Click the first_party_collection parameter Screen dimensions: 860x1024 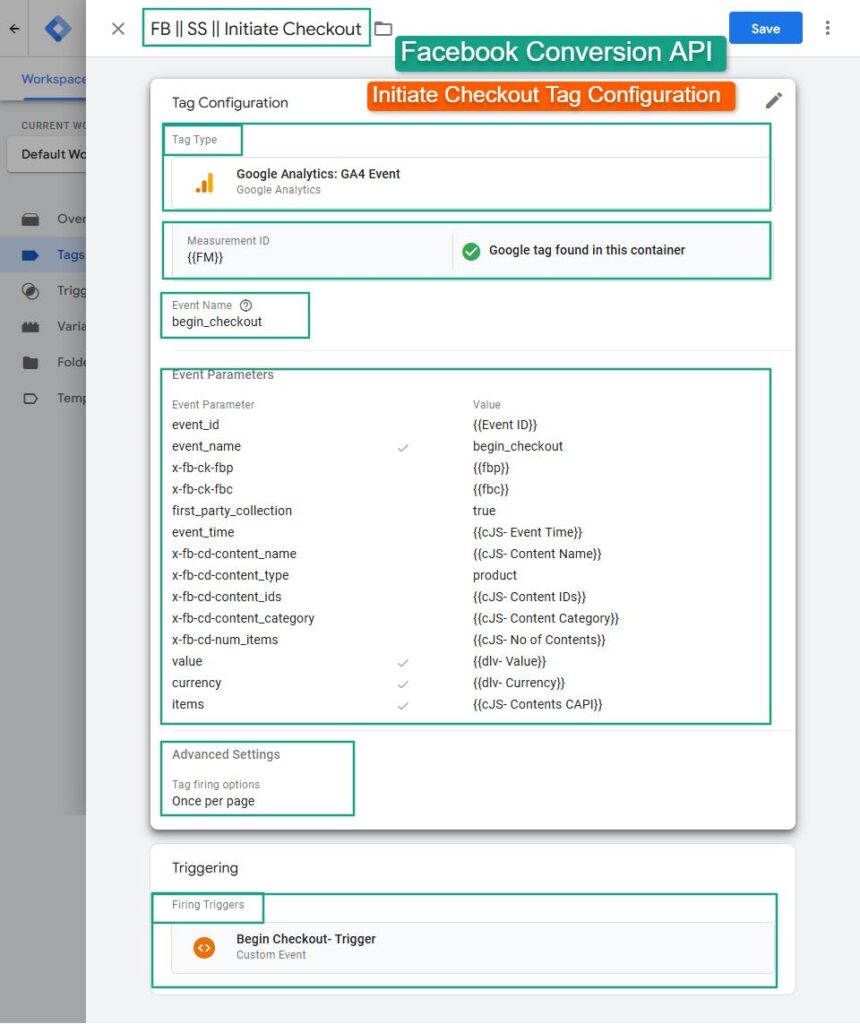[x=232, y=511]
